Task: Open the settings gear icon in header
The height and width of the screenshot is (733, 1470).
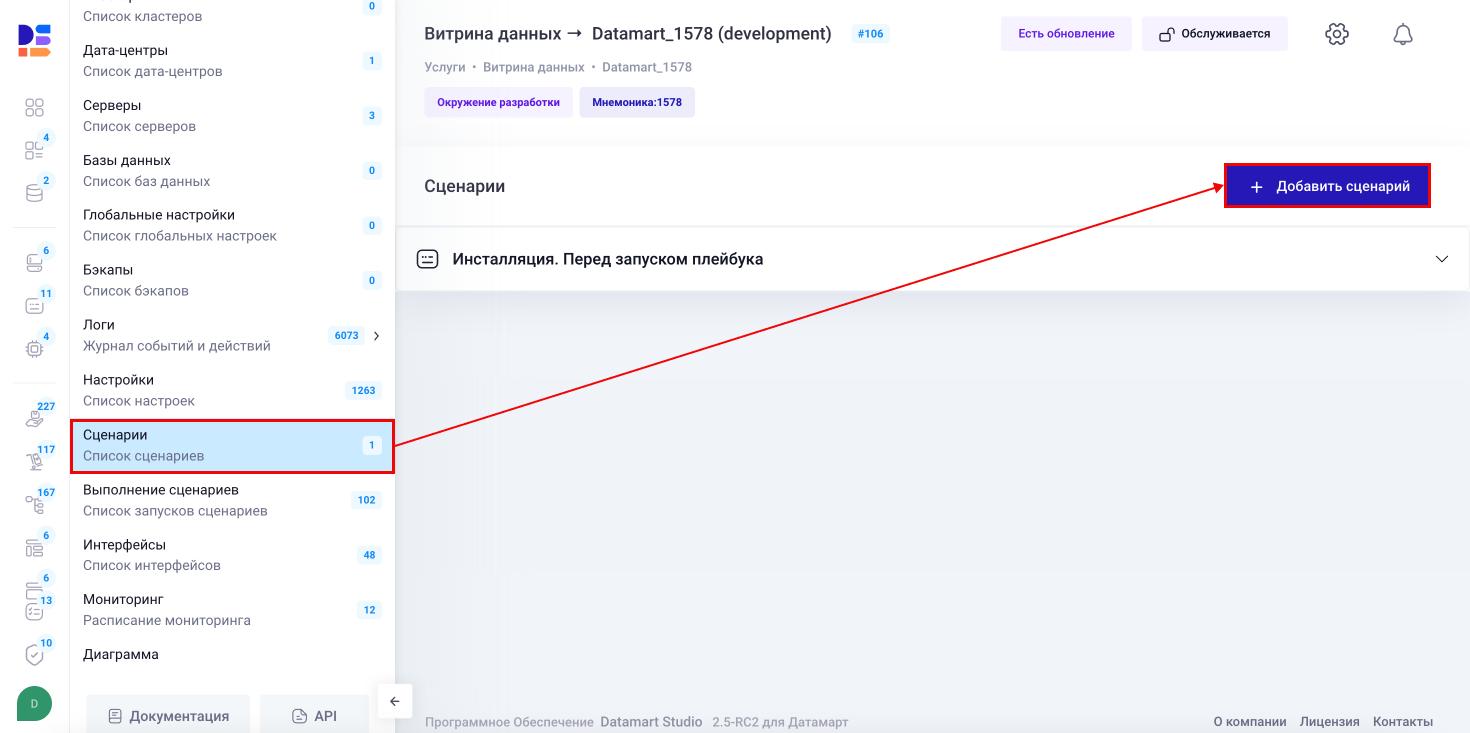Action: [x=1336, y=34]
